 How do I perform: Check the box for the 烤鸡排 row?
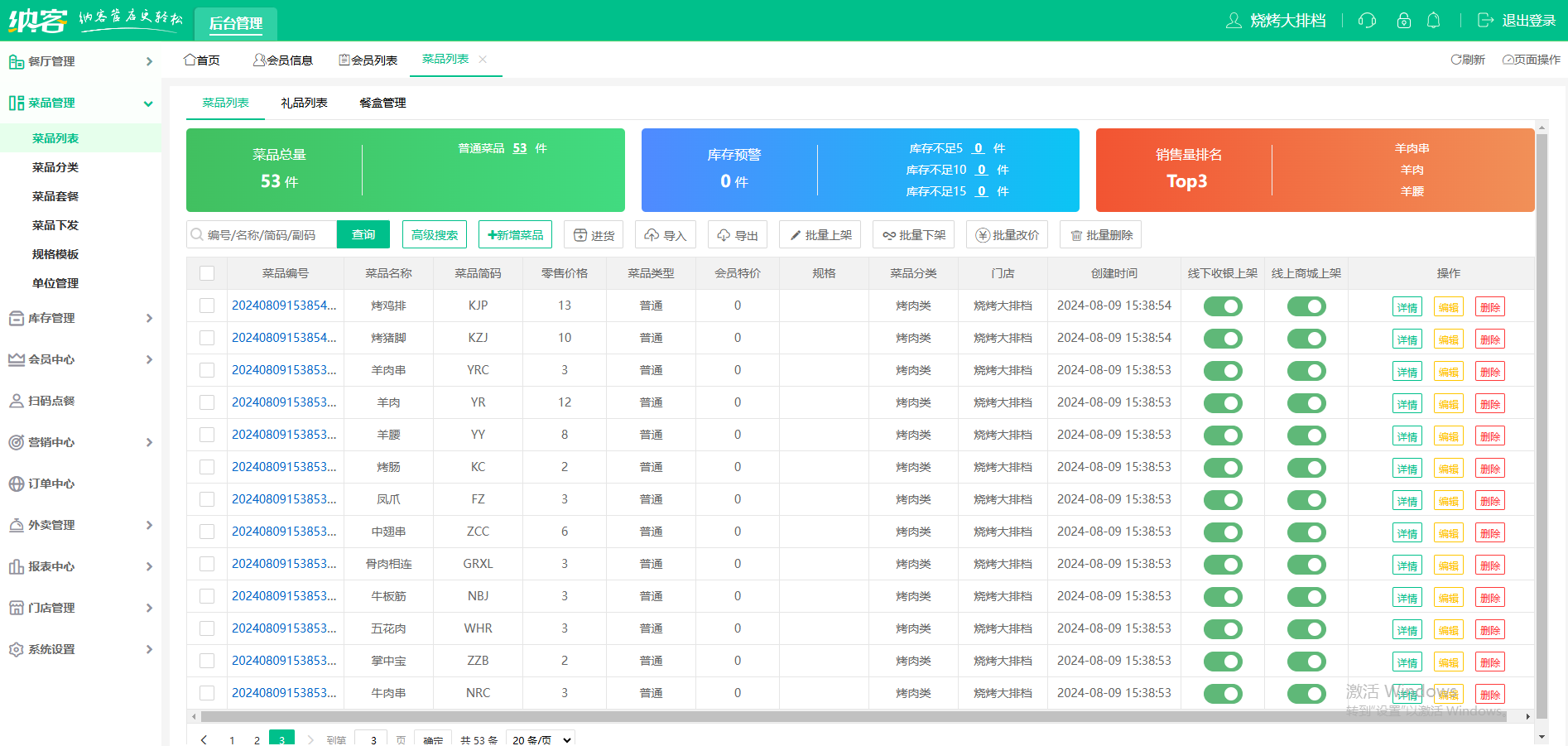pyautogui.click(x=207, y=306)
